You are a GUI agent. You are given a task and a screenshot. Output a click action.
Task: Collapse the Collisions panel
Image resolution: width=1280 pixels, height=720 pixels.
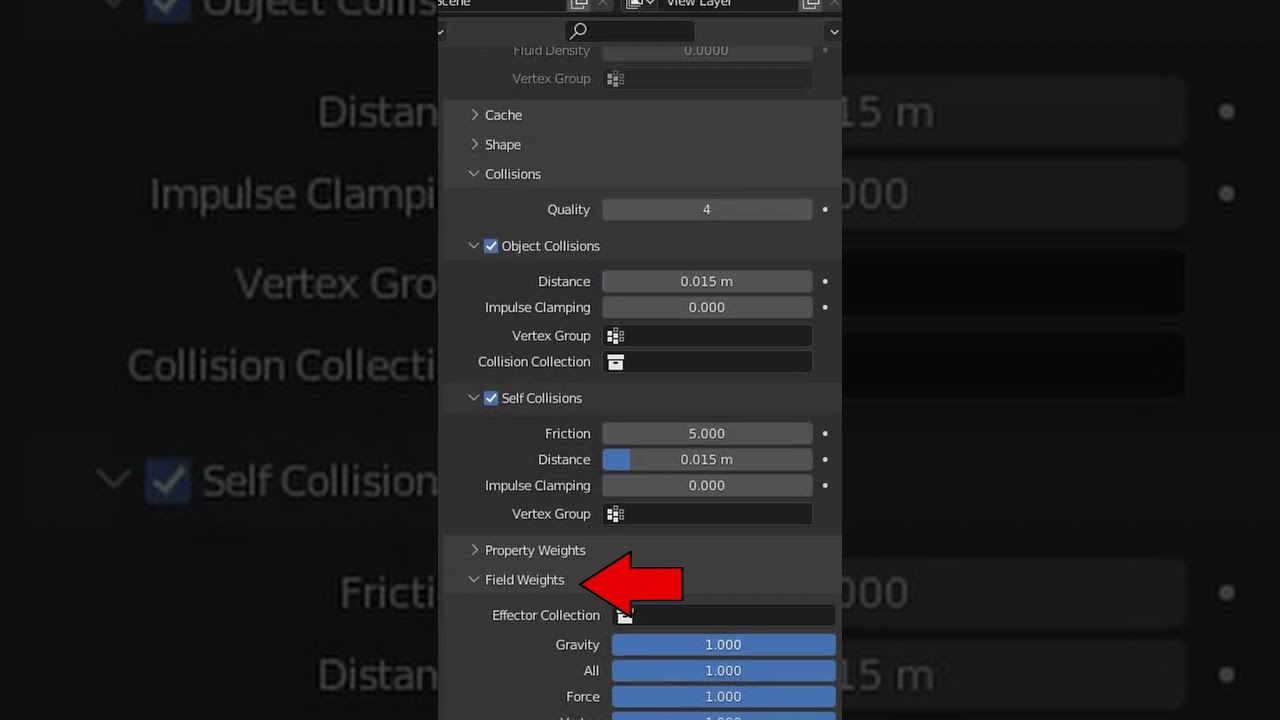(474, 174)
